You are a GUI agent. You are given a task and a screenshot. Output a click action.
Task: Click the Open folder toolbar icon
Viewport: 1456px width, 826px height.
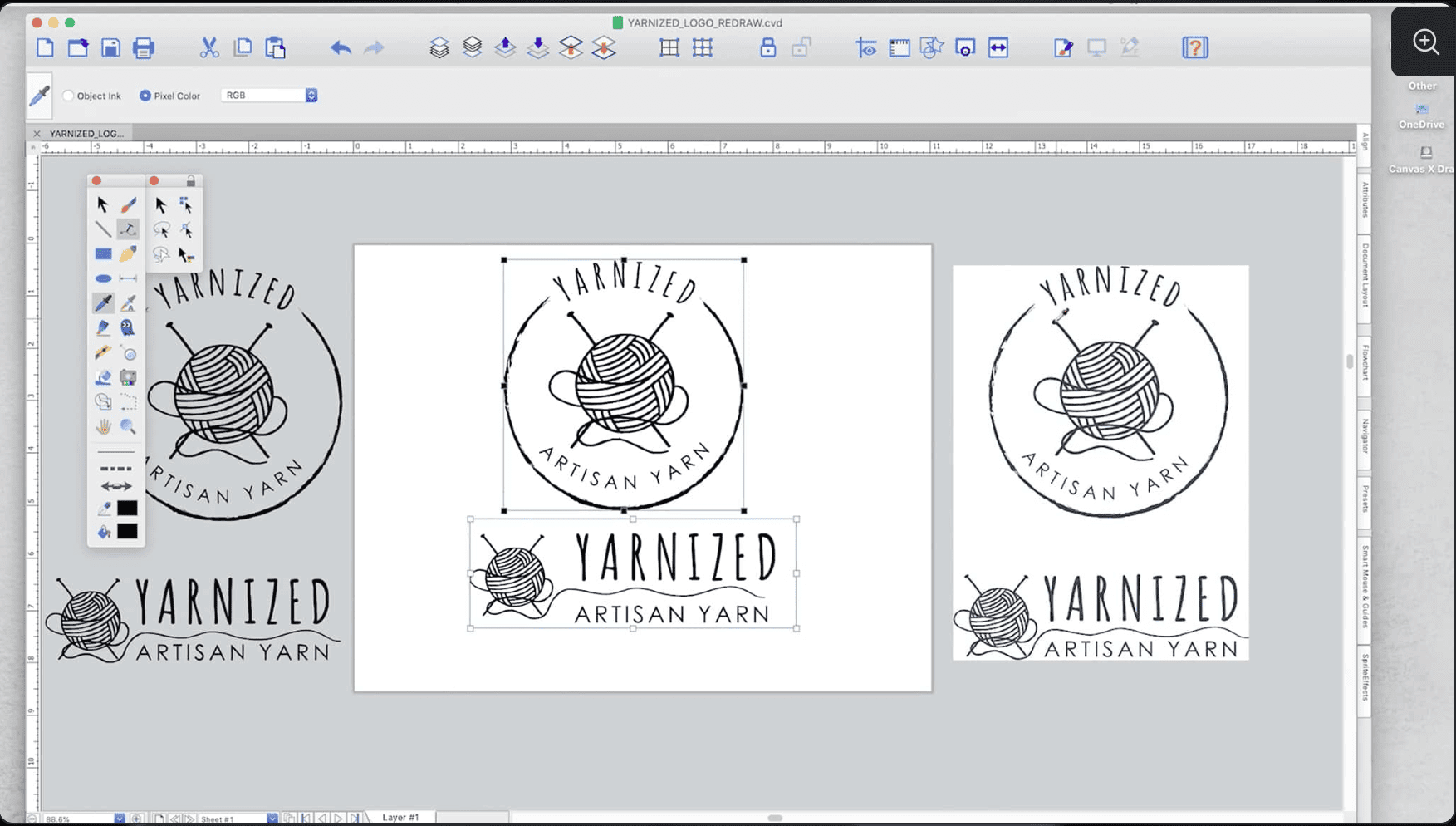(78, 47)
